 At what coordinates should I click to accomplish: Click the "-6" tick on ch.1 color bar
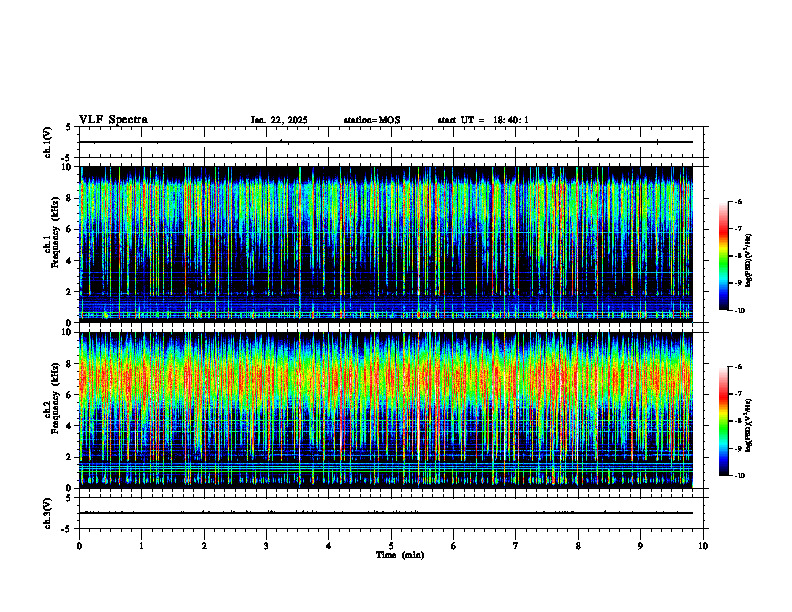coord(739,201)
